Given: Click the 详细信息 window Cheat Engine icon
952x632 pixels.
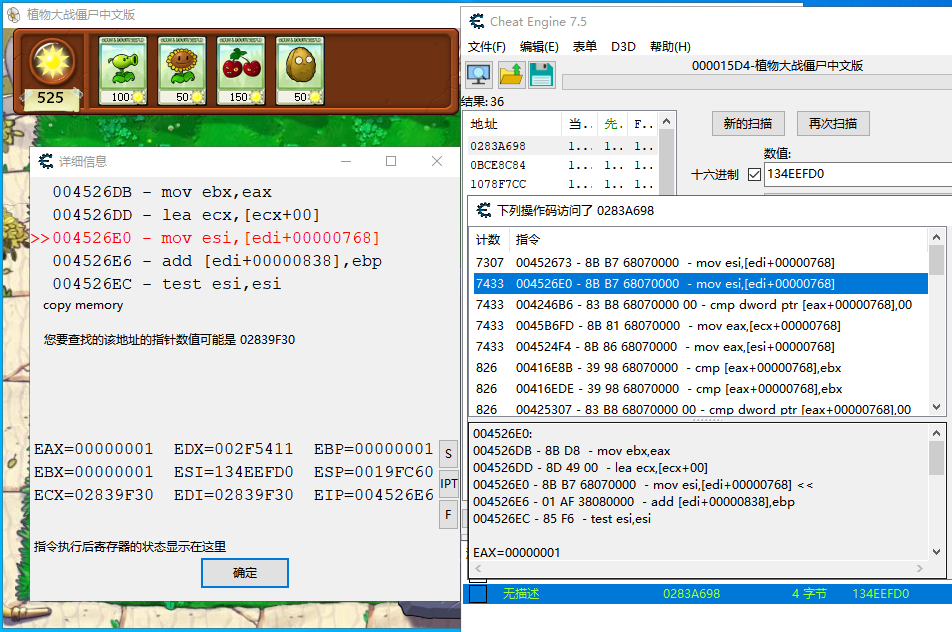Looking at the screenshot, I should pyautogui.click(x=46, y=161).
